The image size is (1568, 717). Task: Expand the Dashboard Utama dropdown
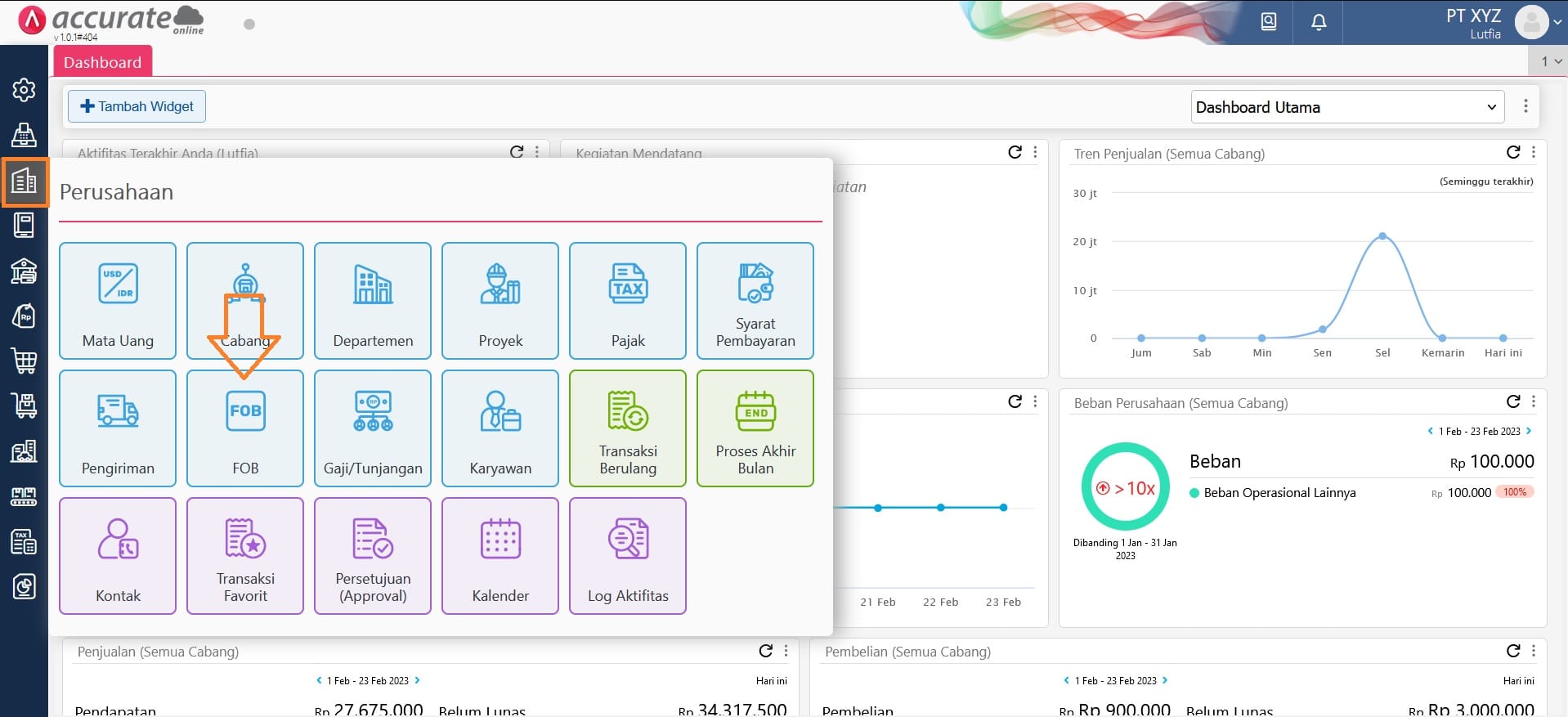point(1346,107)
